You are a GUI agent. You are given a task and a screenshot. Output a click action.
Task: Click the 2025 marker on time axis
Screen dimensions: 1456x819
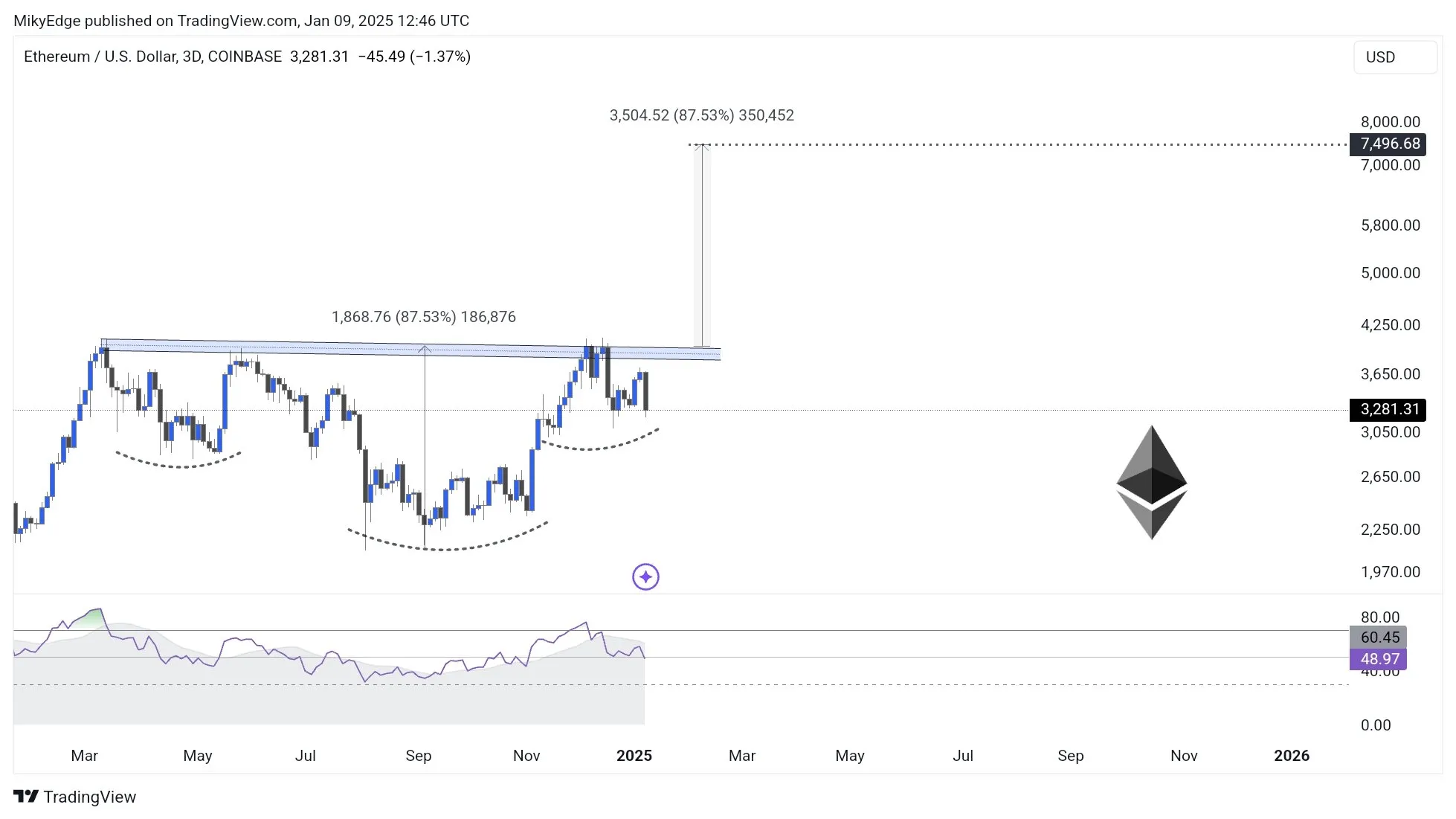(x=634, y=756)
